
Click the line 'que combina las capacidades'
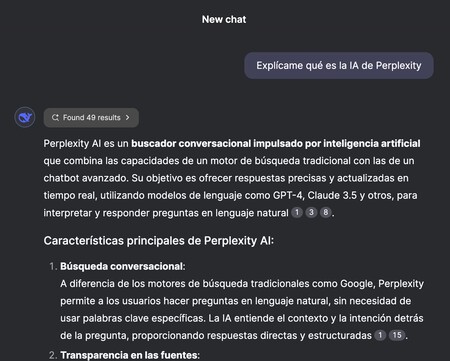[229, 161]
